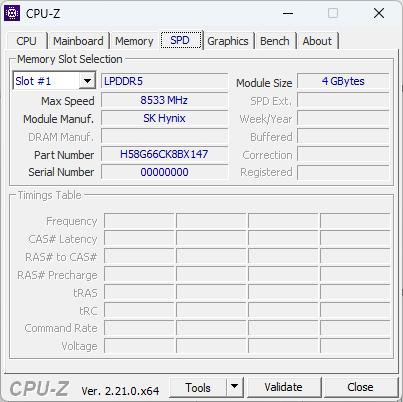Open the Slot #1 dropdown arrow
Viewport: 403px width, 402px height.
[87, 81]
